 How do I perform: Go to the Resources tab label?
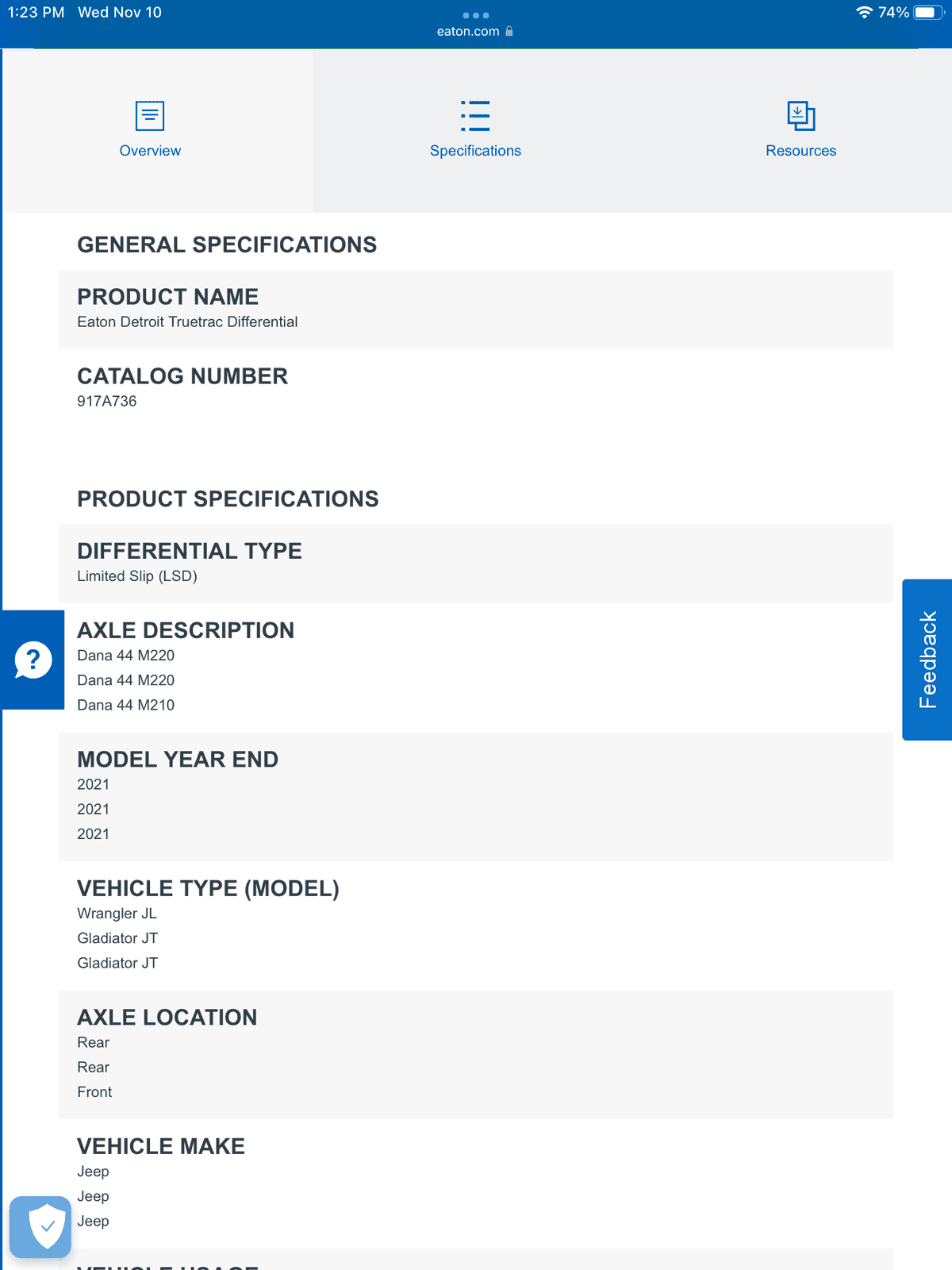800,151
